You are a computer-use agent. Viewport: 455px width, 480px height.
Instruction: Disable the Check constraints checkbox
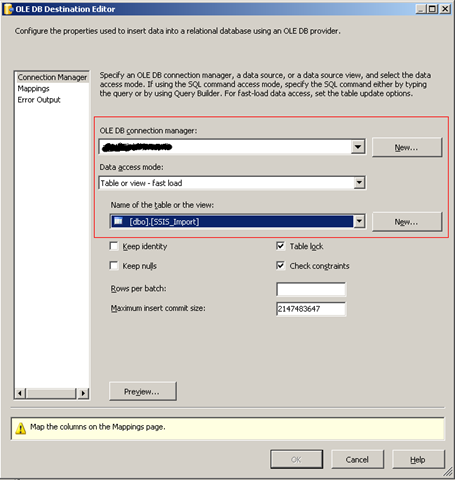(x=280, y=266)
